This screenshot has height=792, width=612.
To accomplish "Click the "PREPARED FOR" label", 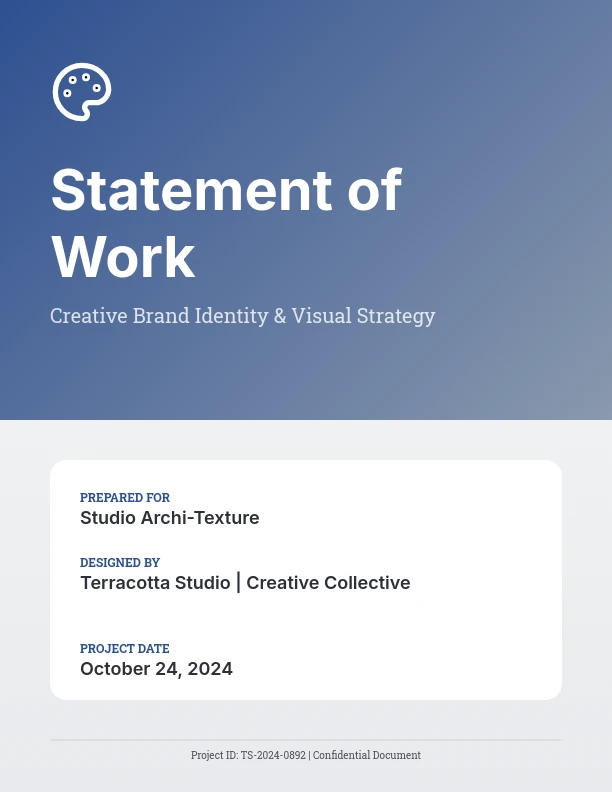I will (125, 497).
